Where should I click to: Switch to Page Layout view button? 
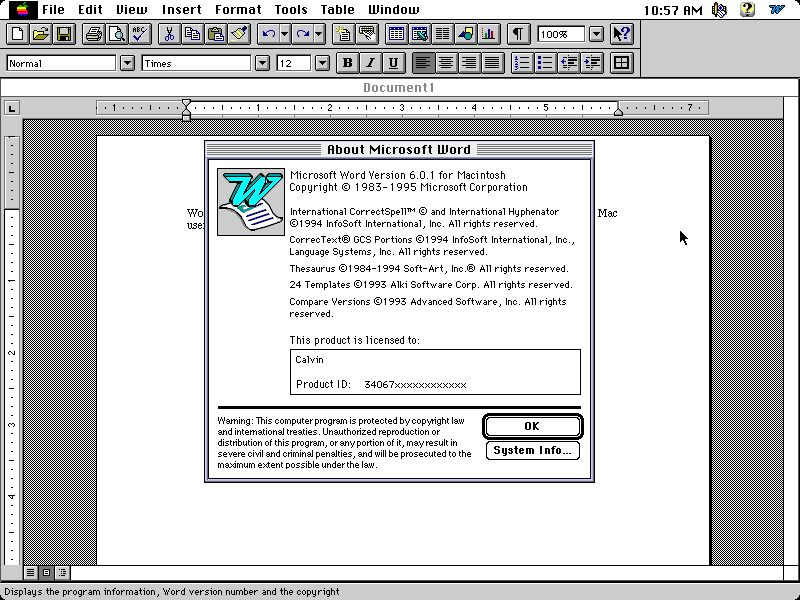pos(46,572)
